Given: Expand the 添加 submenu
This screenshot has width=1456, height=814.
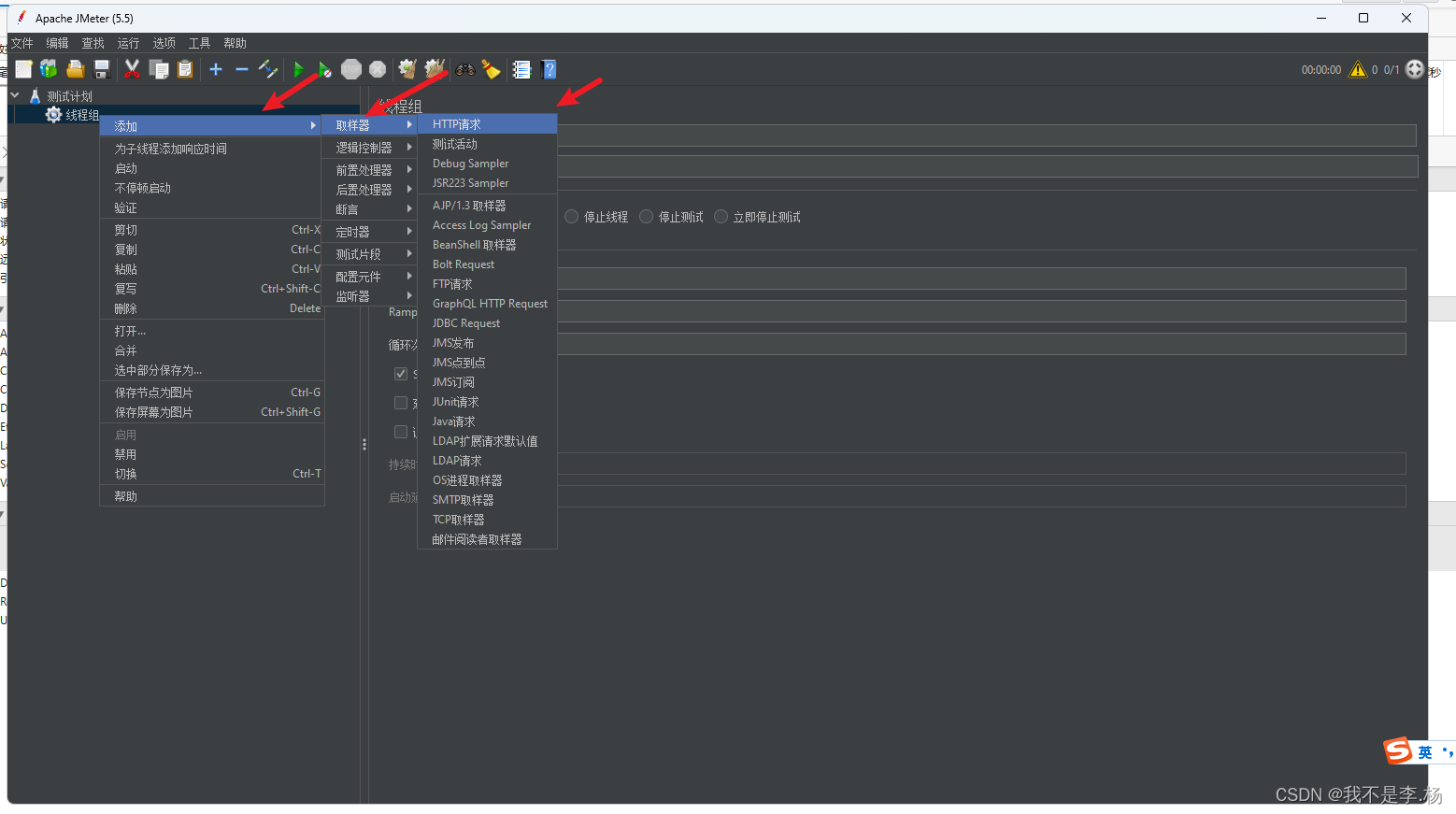Looking at the screenshot, I should [x=211, y=126].
